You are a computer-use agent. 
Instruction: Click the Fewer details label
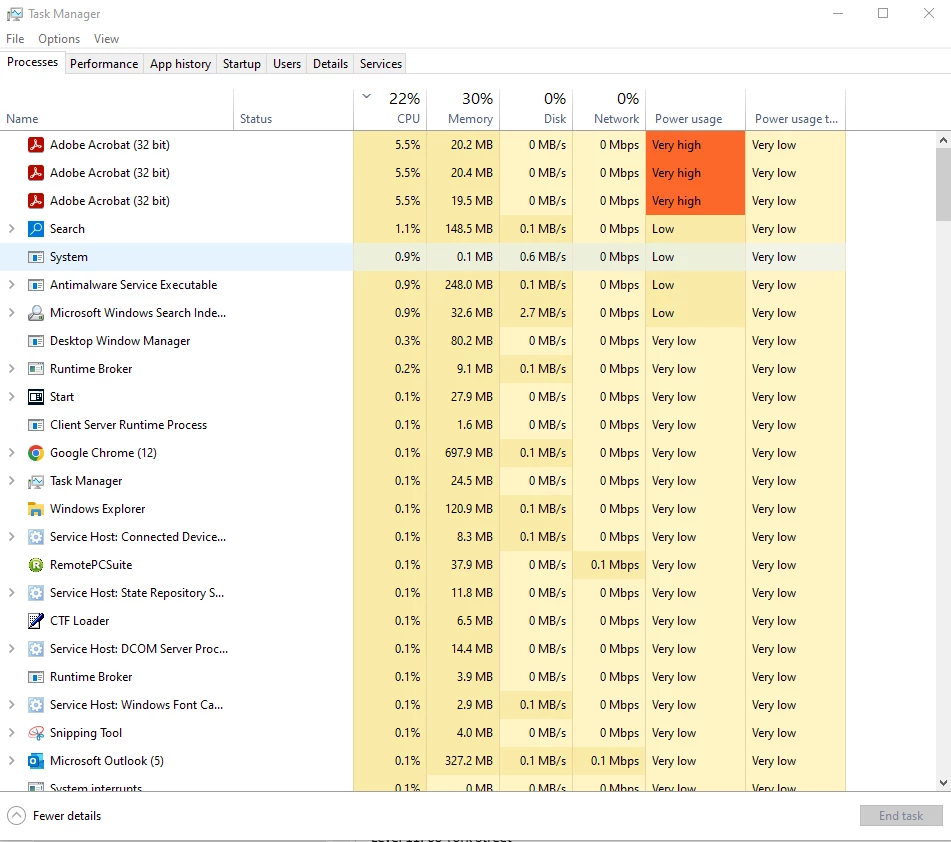[67, 816]
